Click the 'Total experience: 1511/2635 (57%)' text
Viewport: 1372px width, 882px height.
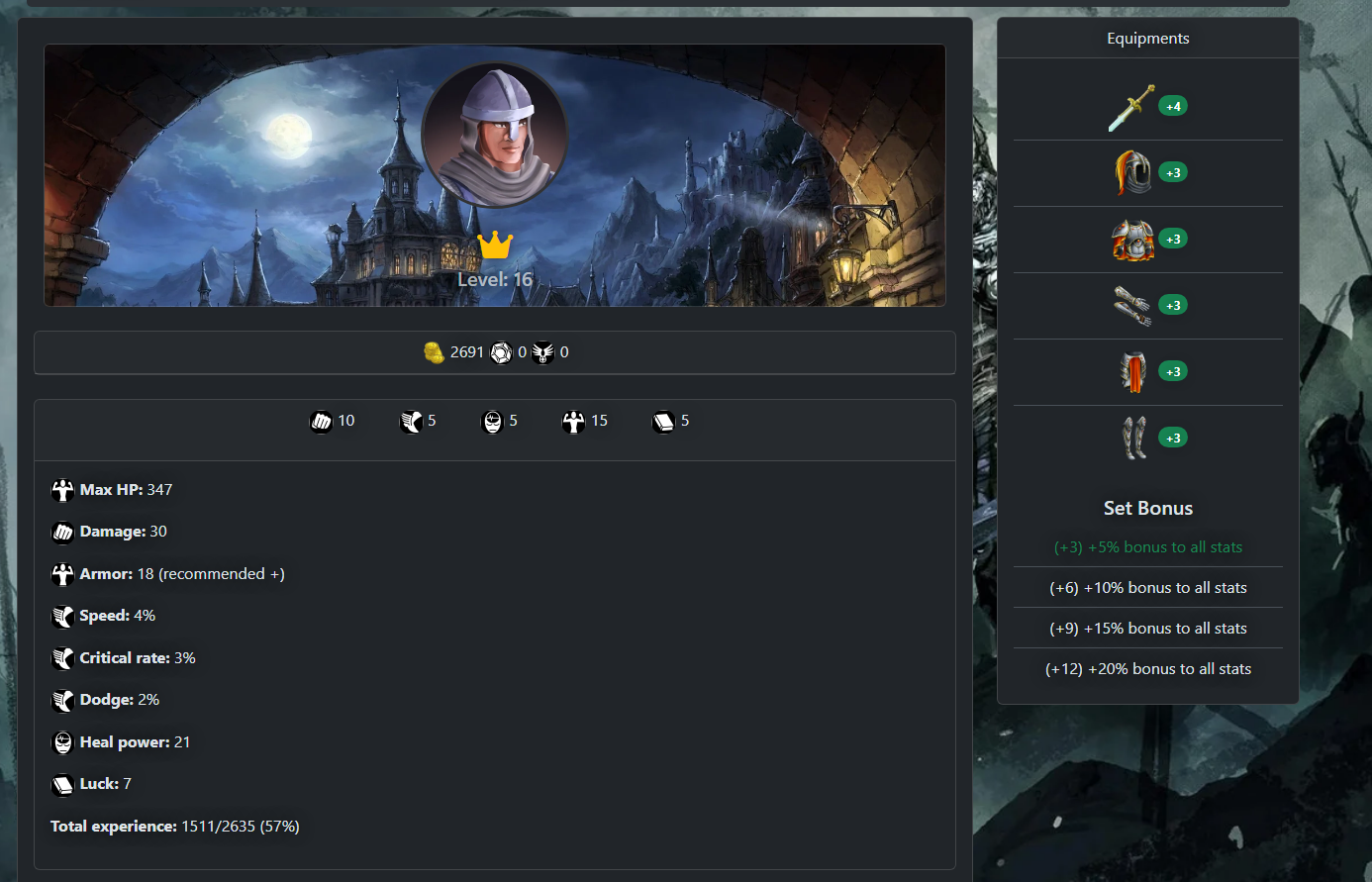[175, 827]
